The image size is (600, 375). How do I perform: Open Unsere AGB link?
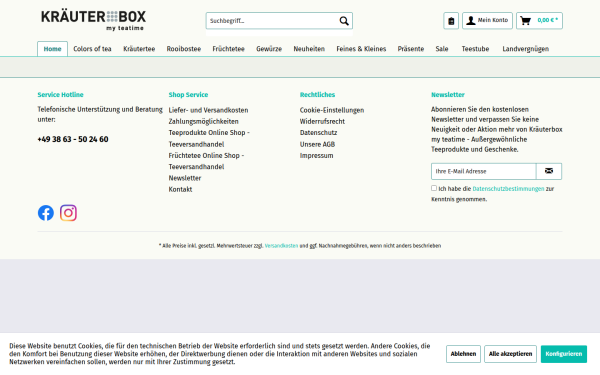317,144
